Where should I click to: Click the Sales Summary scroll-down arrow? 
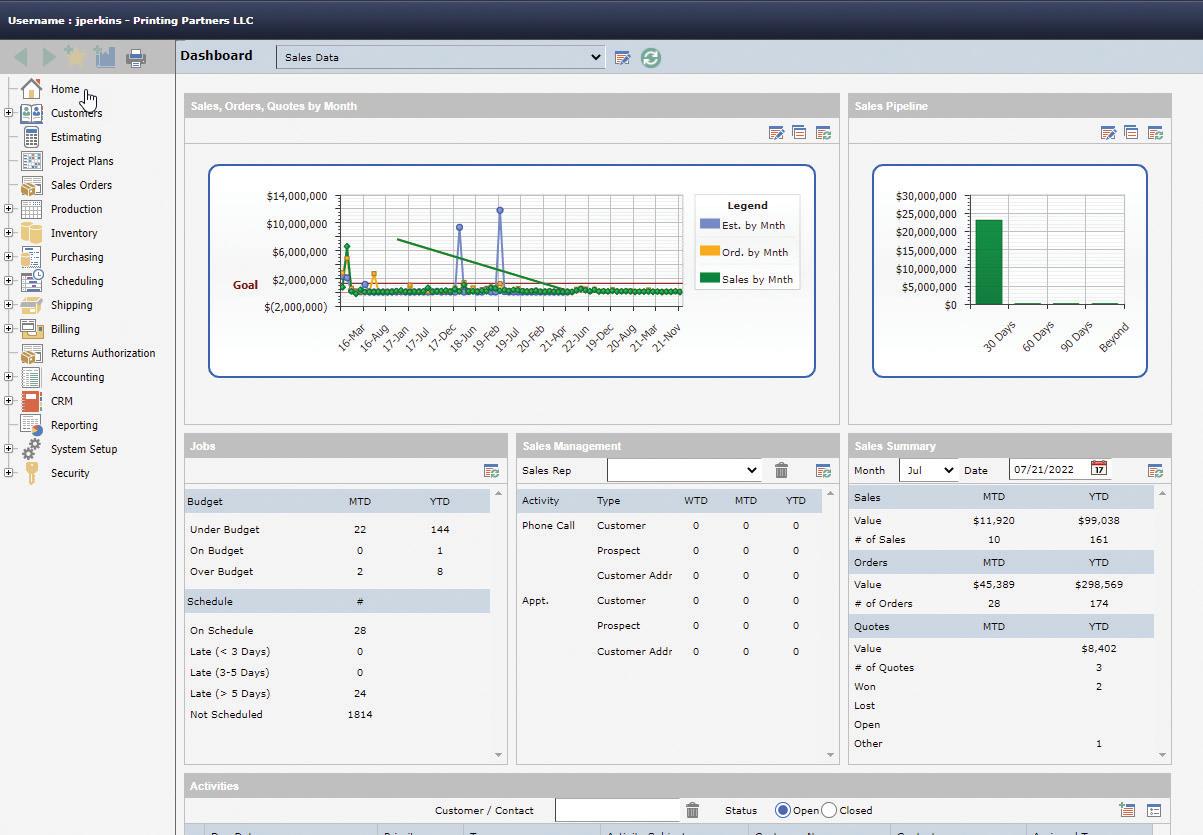pos(1163,755)
